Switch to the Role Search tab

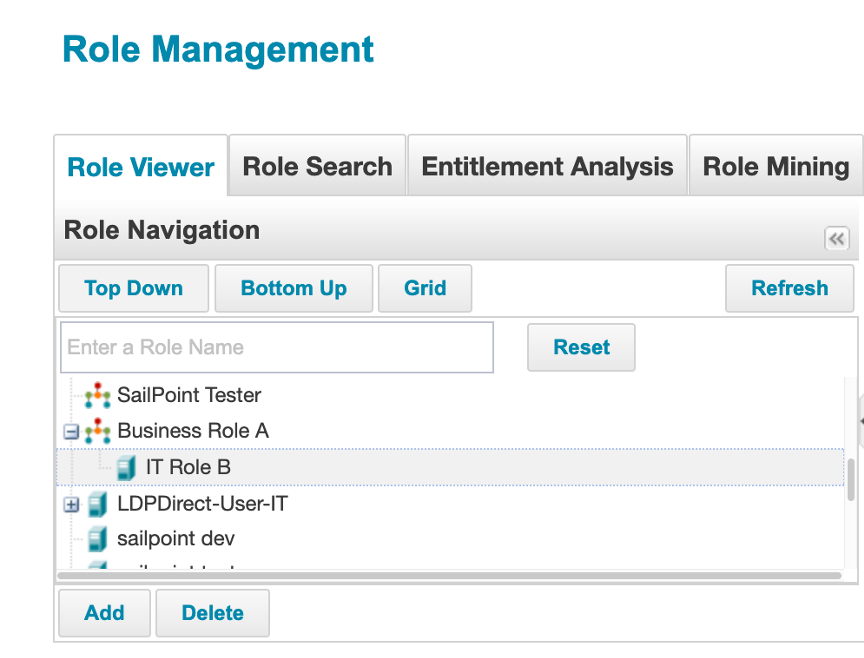coord(317,166)
